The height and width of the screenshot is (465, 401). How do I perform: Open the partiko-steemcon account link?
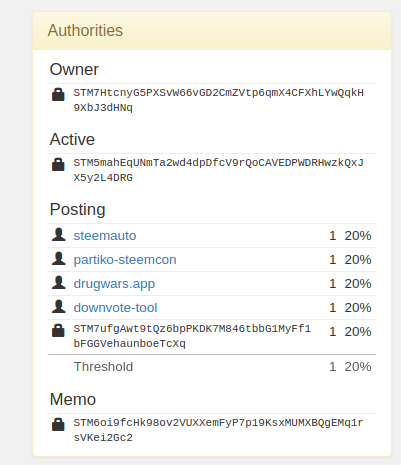[125, 260]
